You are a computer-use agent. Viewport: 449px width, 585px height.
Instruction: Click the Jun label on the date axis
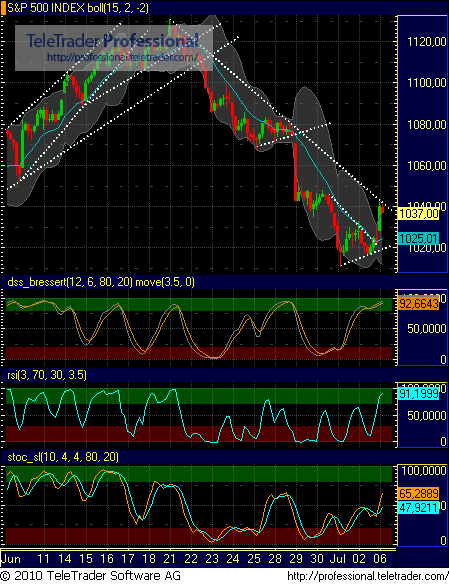(11, 559)
